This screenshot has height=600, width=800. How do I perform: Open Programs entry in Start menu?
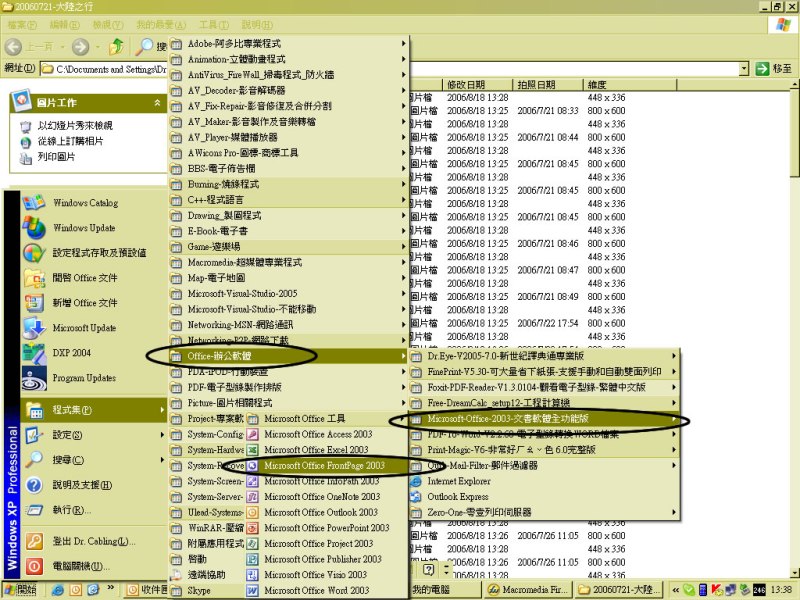click(x=94, y=410)
